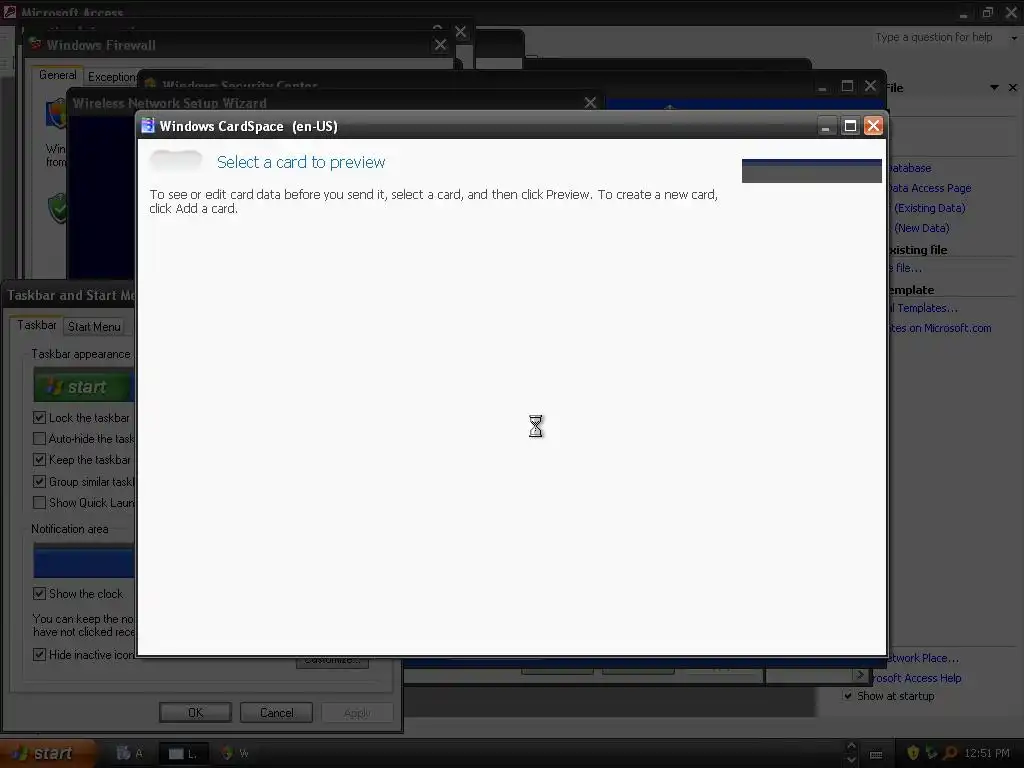Image resolution: width=1024 pixels, height=768 pixels.
Task: Open the Microsoft Access Help link
Action: click(x=917, y=678)
